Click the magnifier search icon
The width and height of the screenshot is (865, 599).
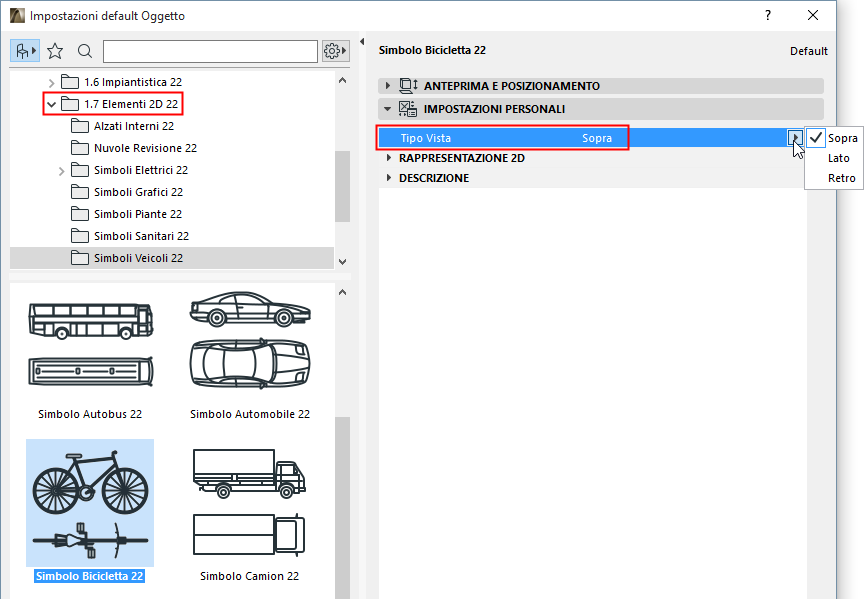(85, 51)
